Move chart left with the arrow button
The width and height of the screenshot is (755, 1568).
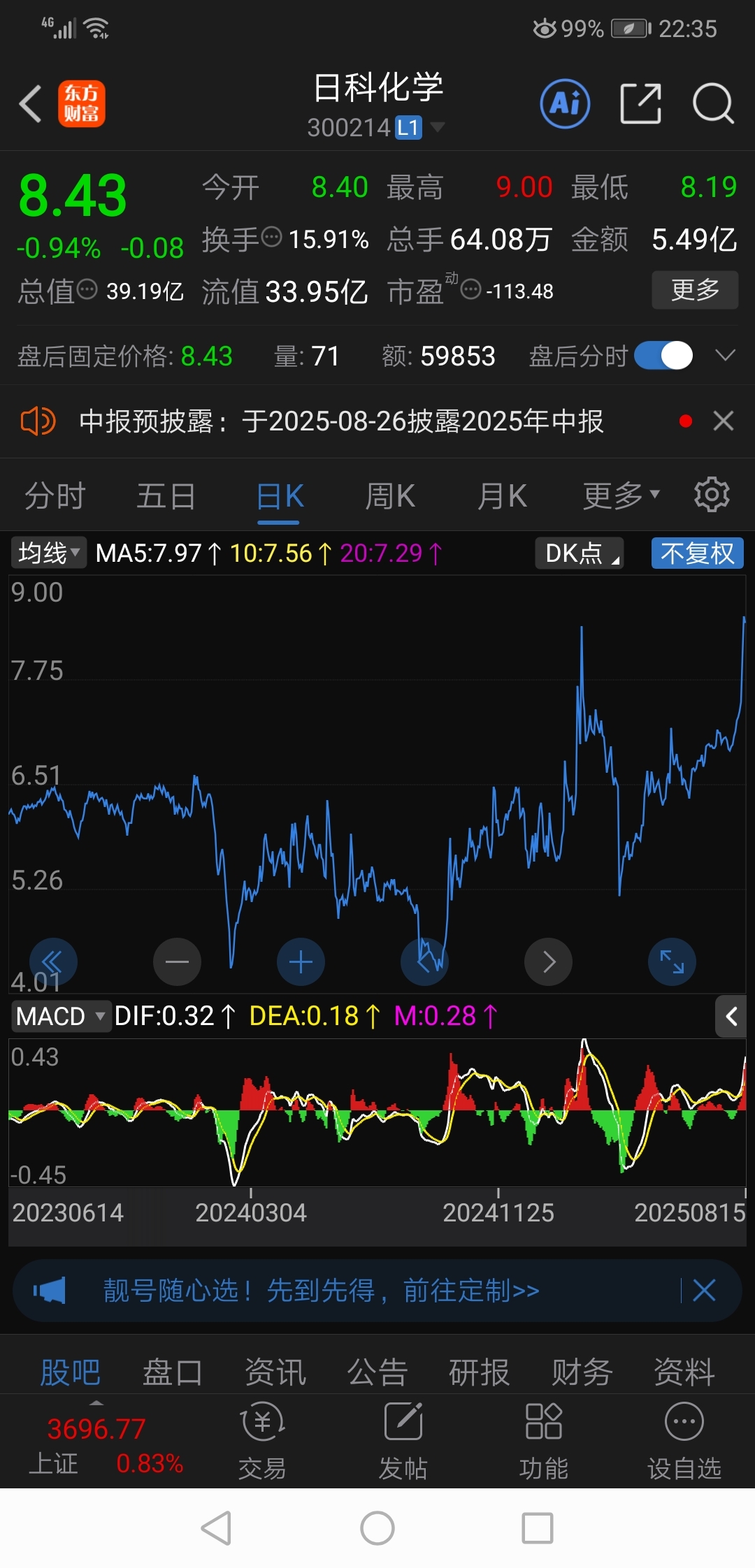point(424,962)
